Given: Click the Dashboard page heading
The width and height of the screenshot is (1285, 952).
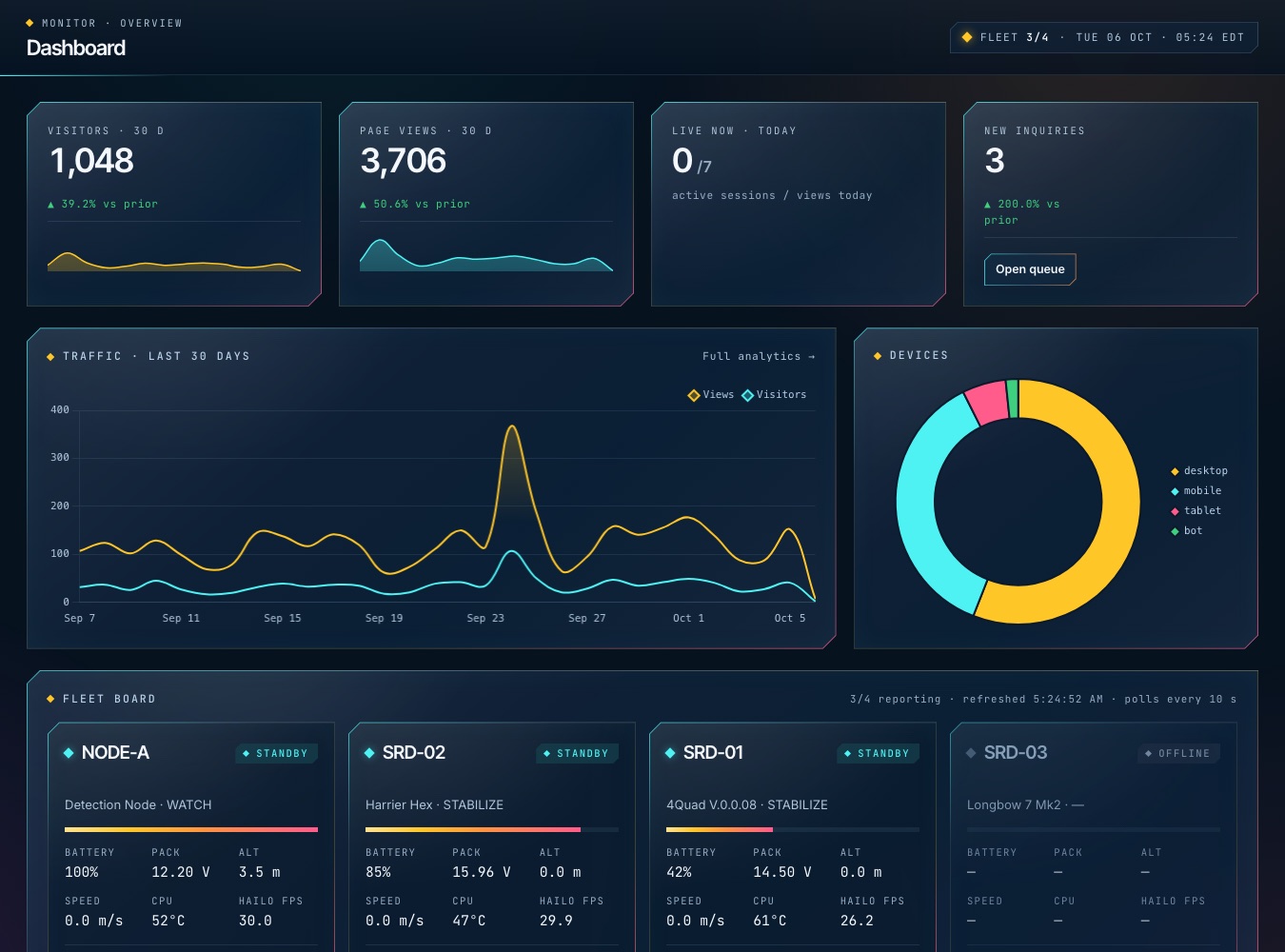Looking at the screenshot, I should [76, 48].
